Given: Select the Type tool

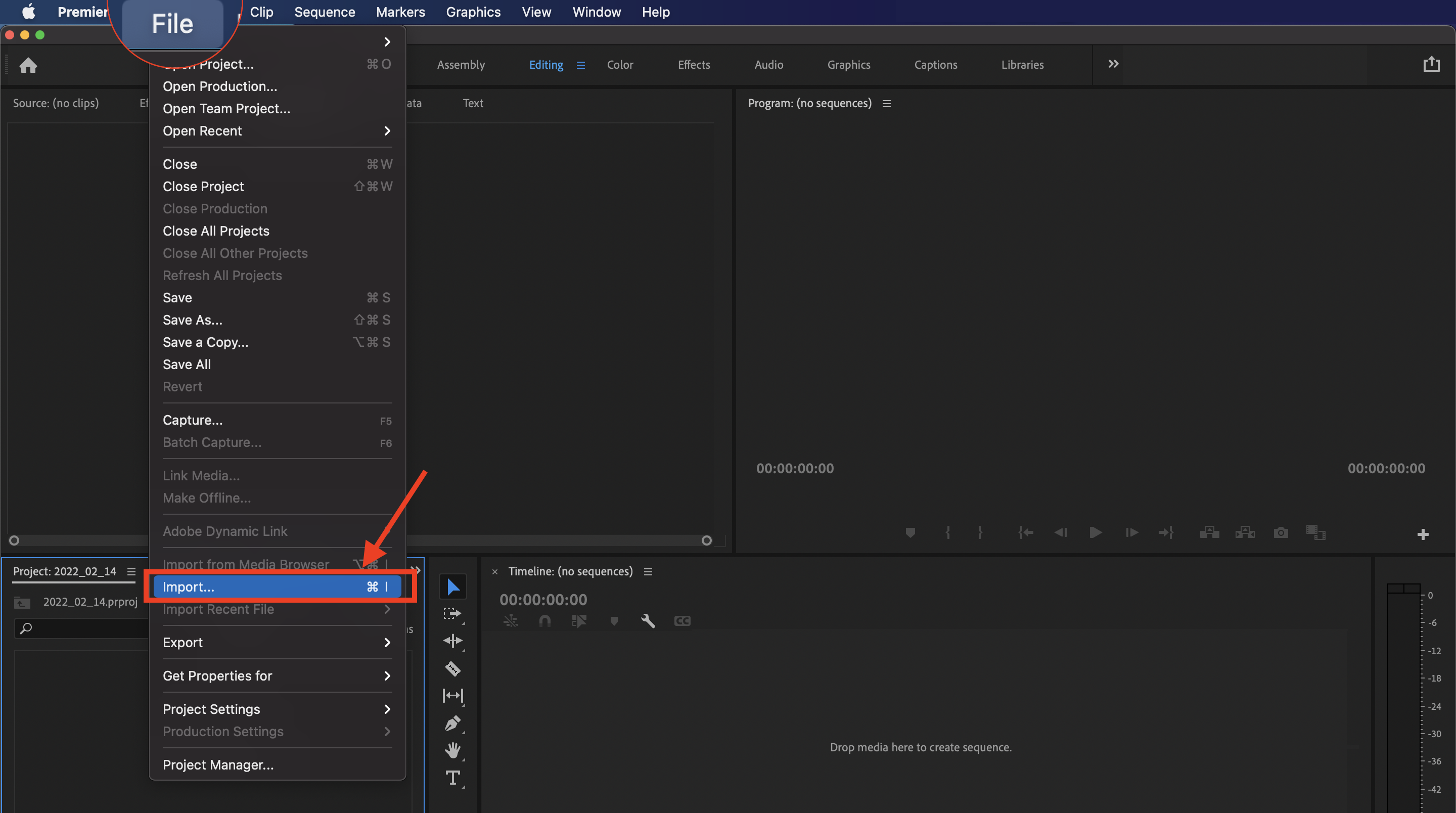Looking at the screenshot, I should click(453, 778).
